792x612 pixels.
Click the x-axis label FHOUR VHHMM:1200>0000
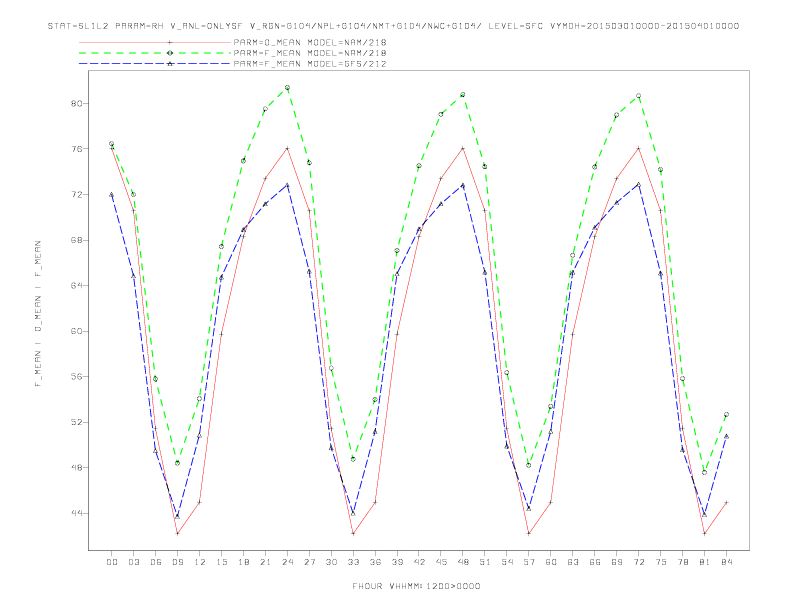(x=416, y=586)
